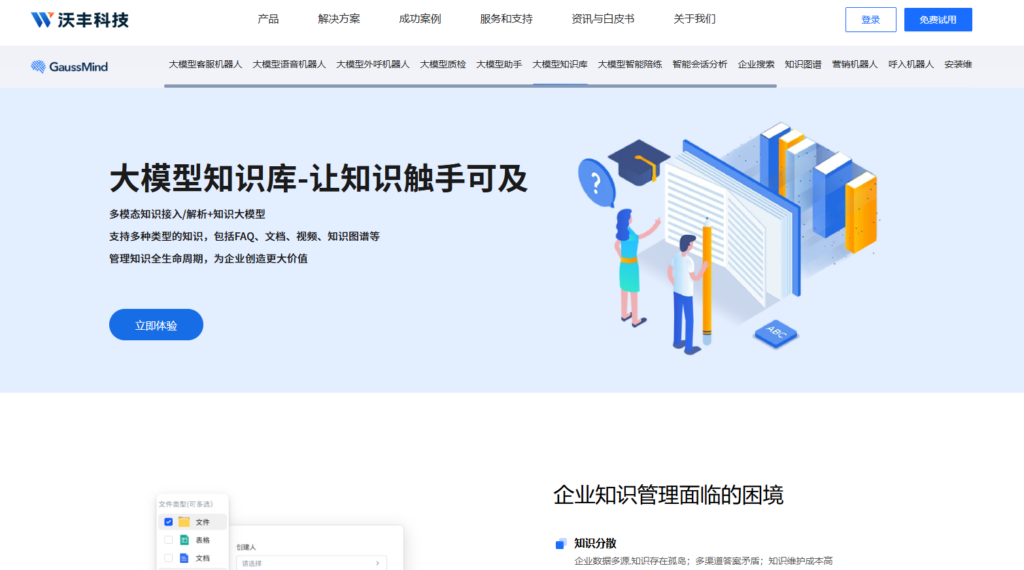Click the green 表格 spreadsheet icon
This screenshot has width=1024, height=570.
(x=184, y=540)
